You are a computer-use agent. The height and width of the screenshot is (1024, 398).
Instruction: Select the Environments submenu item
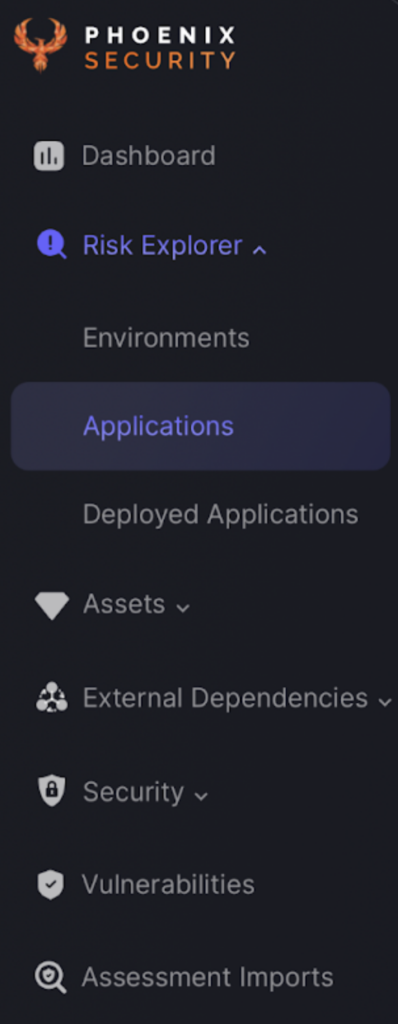point(166,338)
